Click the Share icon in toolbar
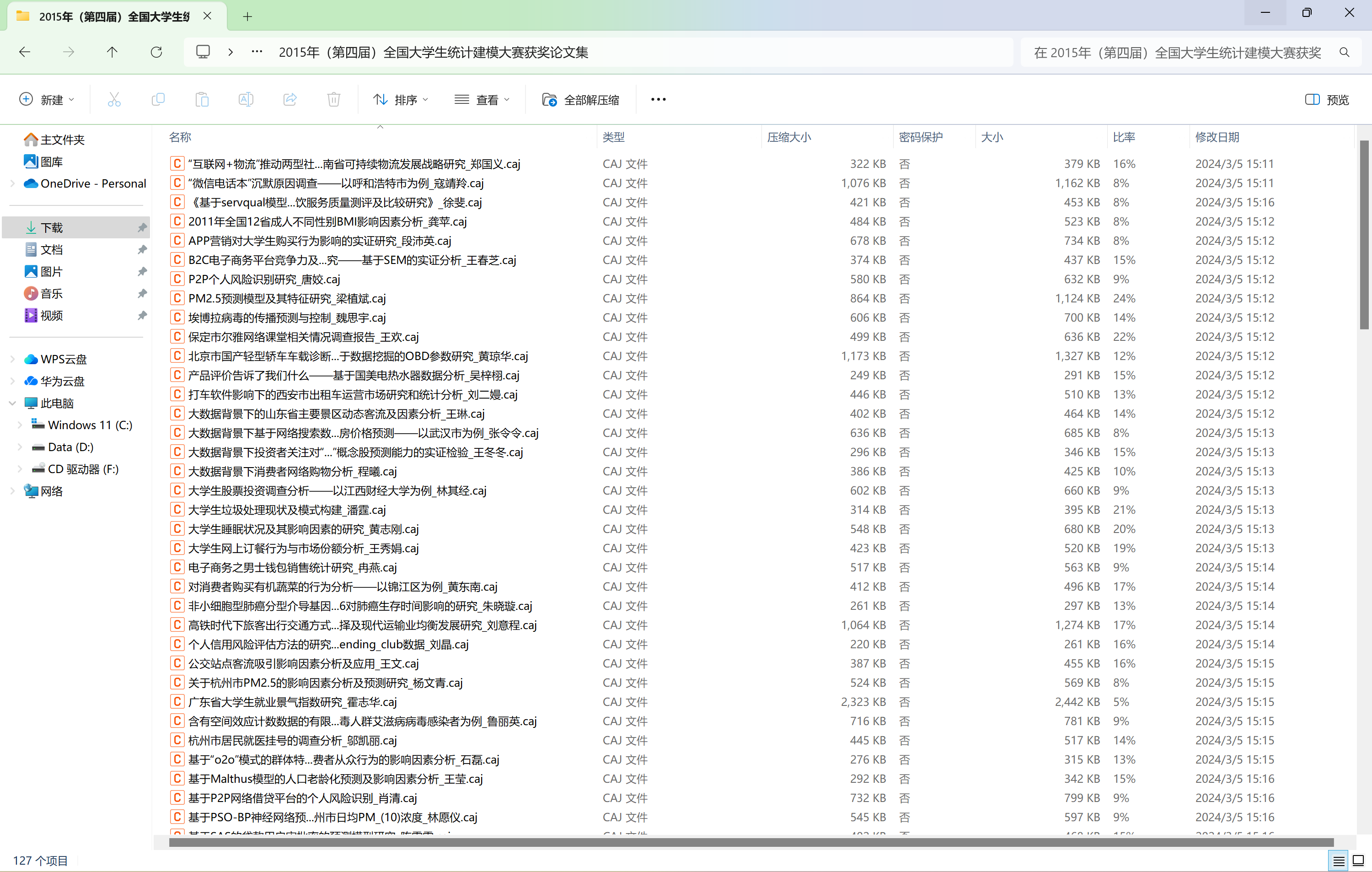Image resolution: width=1372 pixels, height=872 pixels. coord(290,100)
